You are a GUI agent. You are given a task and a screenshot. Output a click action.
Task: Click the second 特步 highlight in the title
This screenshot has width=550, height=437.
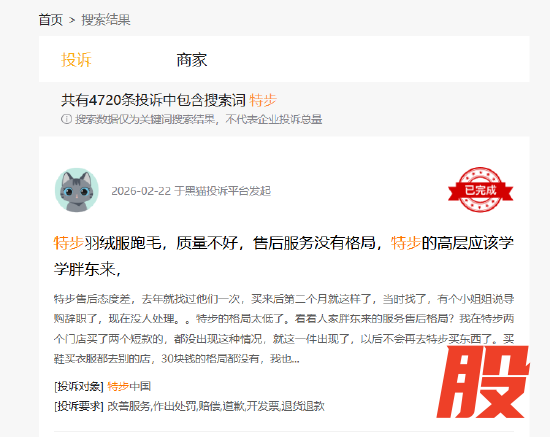(x=406, y=243)
